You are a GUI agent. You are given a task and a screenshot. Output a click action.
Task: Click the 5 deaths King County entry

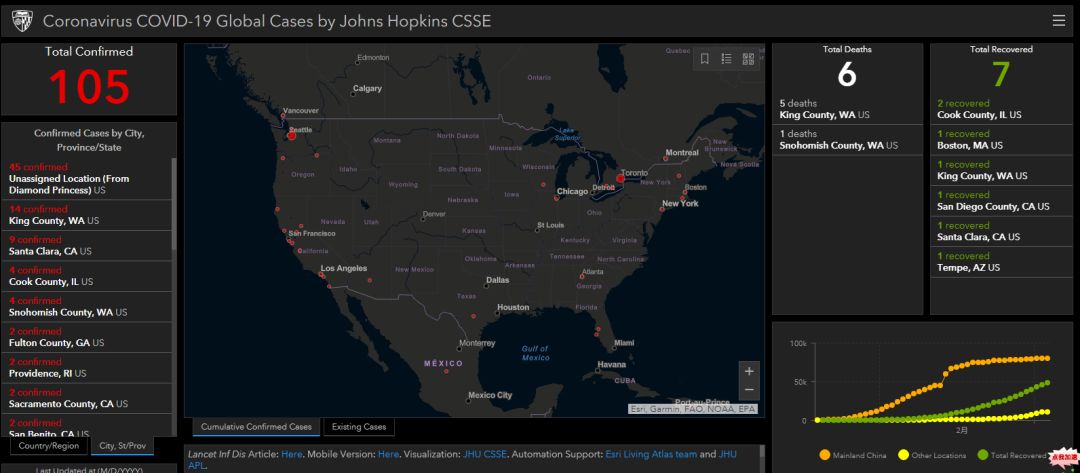point(847,109)
